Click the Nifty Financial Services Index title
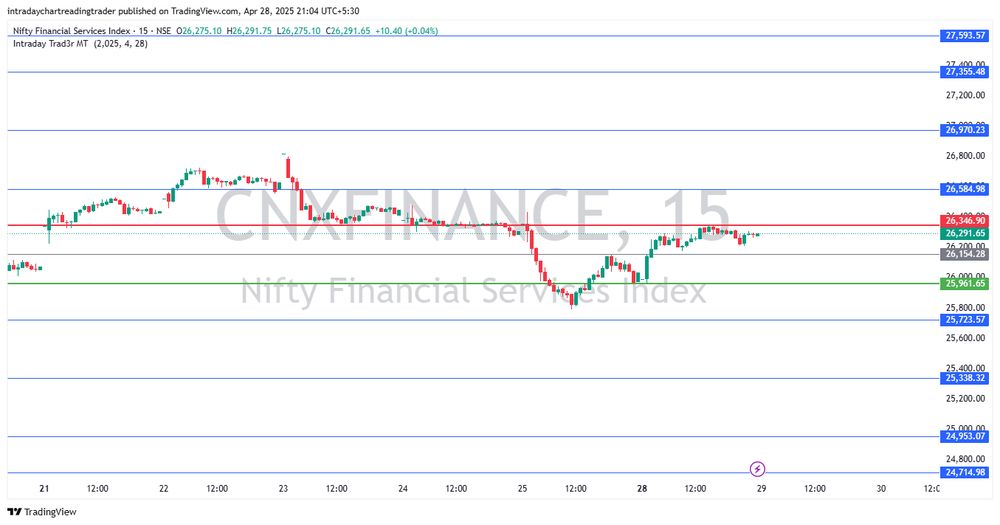The width and height of the screenshot is (1000, 525). (x=71, y=31)
